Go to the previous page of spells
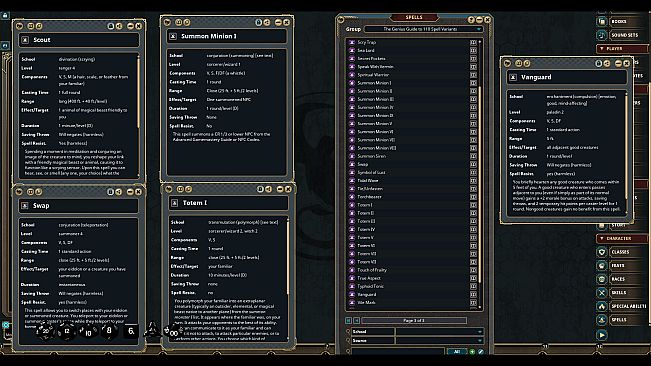 [356, 320]
